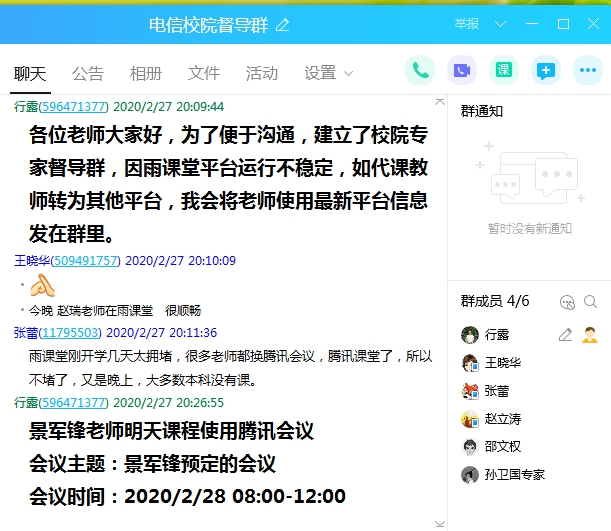Maximize the group chat window
This screenshot has width=611, height=531.
point(563,24)
